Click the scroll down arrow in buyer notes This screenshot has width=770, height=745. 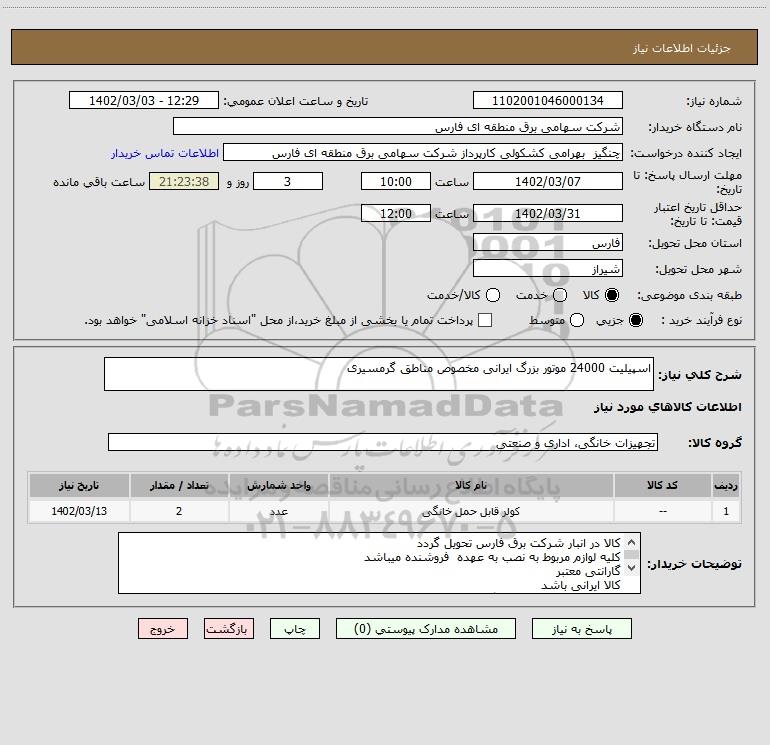(632, 567)
